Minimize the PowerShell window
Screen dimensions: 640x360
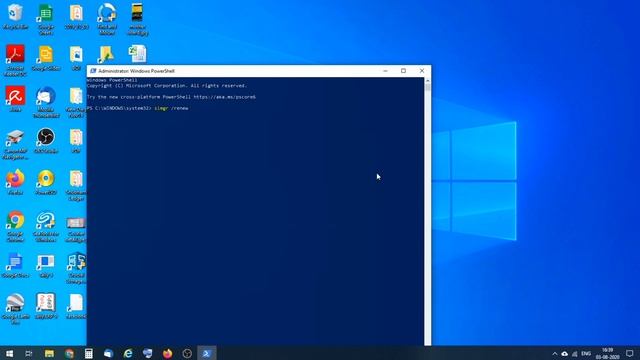pyautogui.click(x=385, y=71)
